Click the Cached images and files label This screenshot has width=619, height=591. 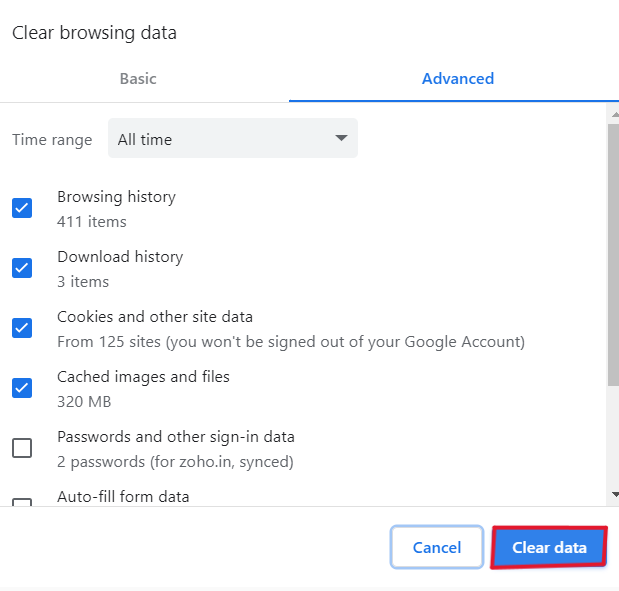click(x=143, y=377)
